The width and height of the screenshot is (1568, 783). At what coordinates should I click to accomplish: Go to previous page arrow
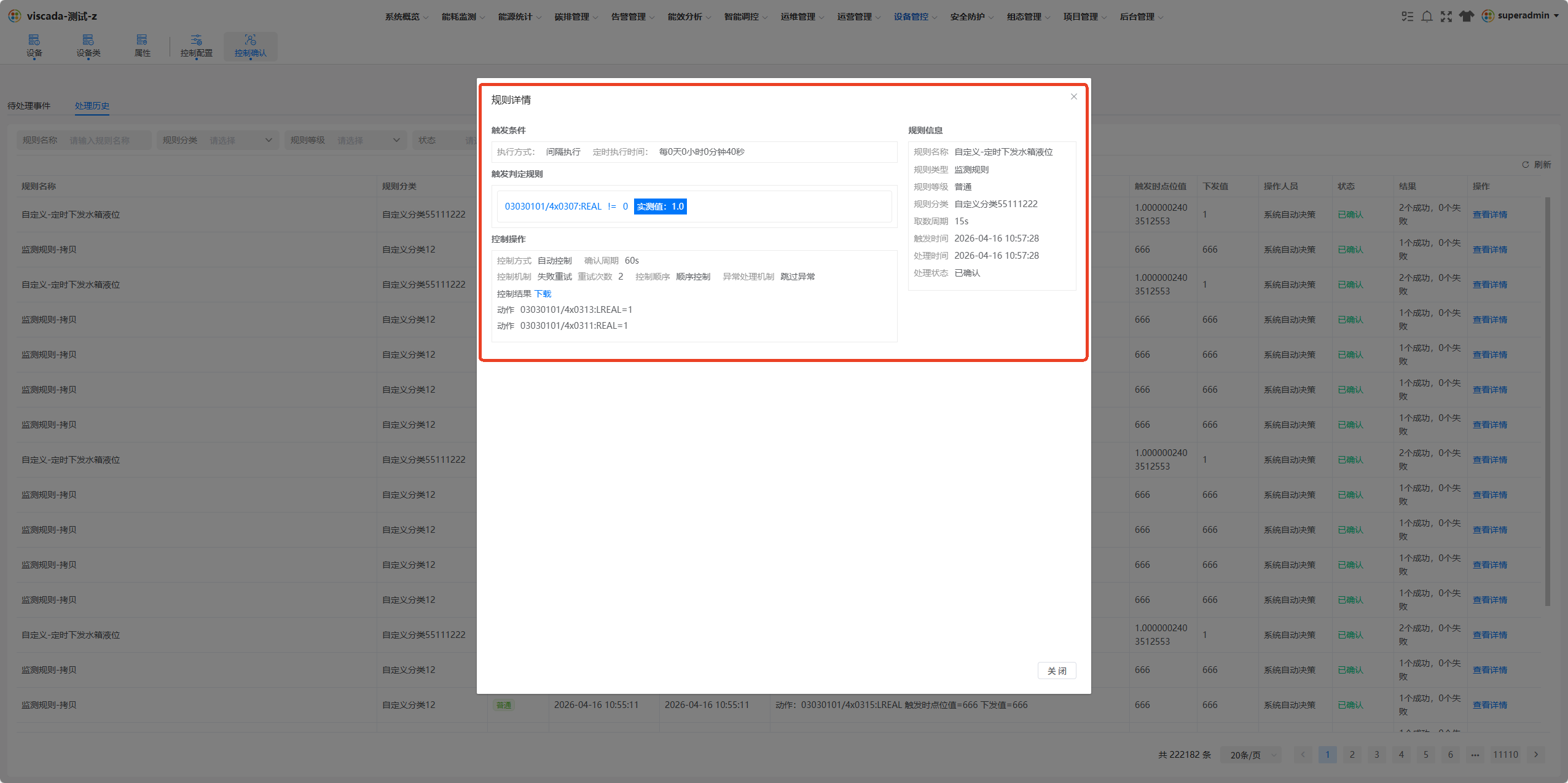(1303, 754)
